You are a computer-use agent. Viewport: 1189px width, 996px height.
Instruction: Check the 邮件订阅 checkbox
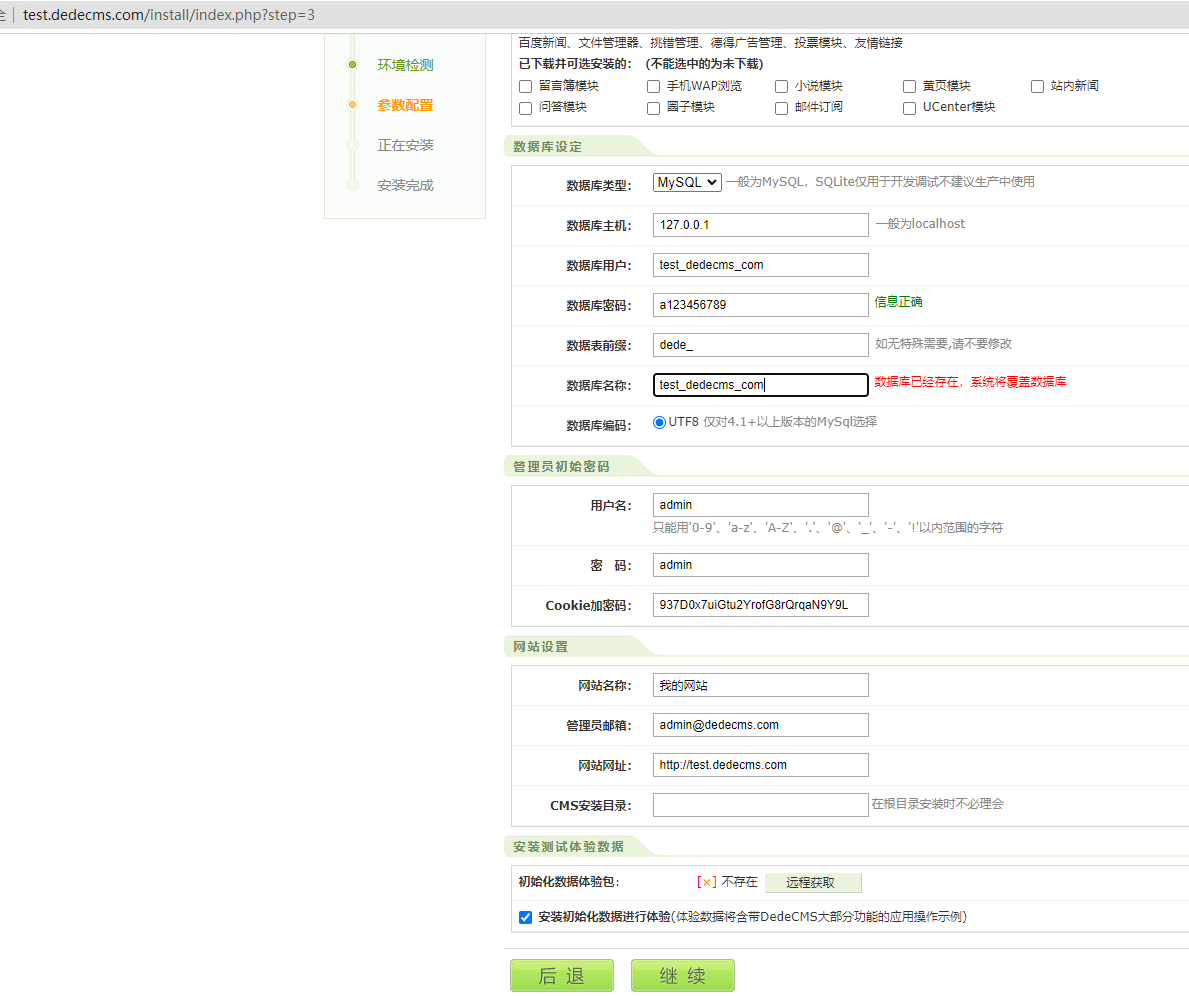coord(782,108)
